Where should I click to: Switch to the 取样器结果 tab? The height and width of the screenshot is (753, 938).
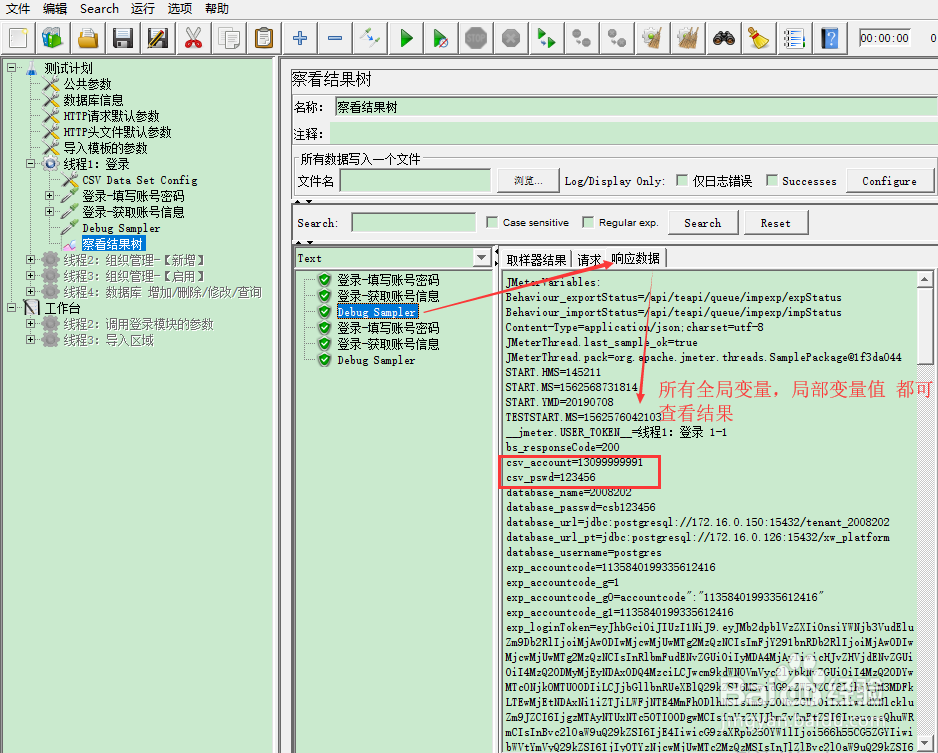[x=536, y=260]
